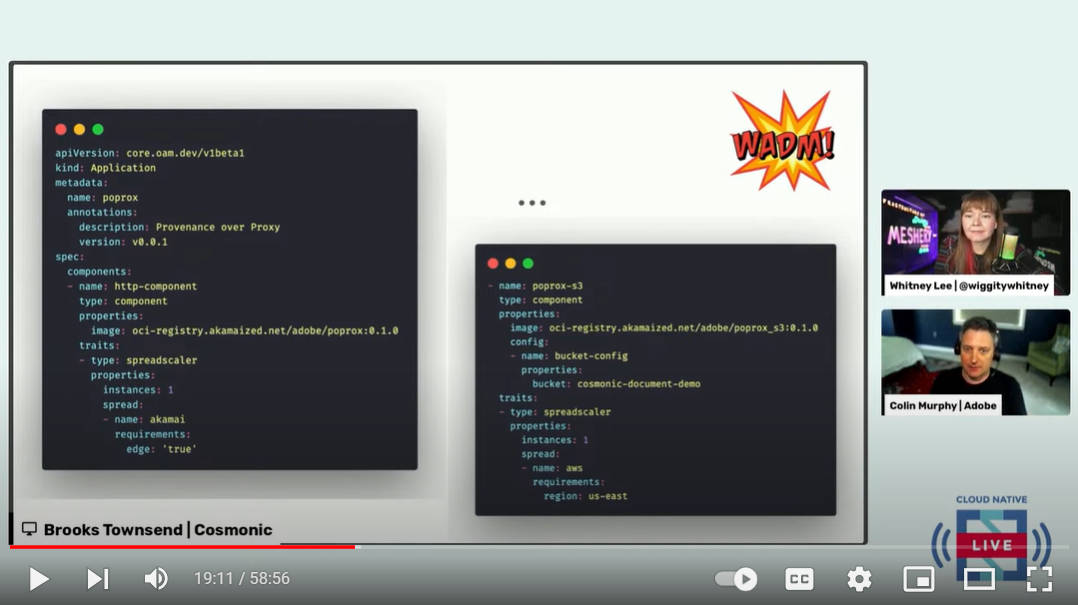Click 'description: Provenance over Proxy' line

point(179,227)
